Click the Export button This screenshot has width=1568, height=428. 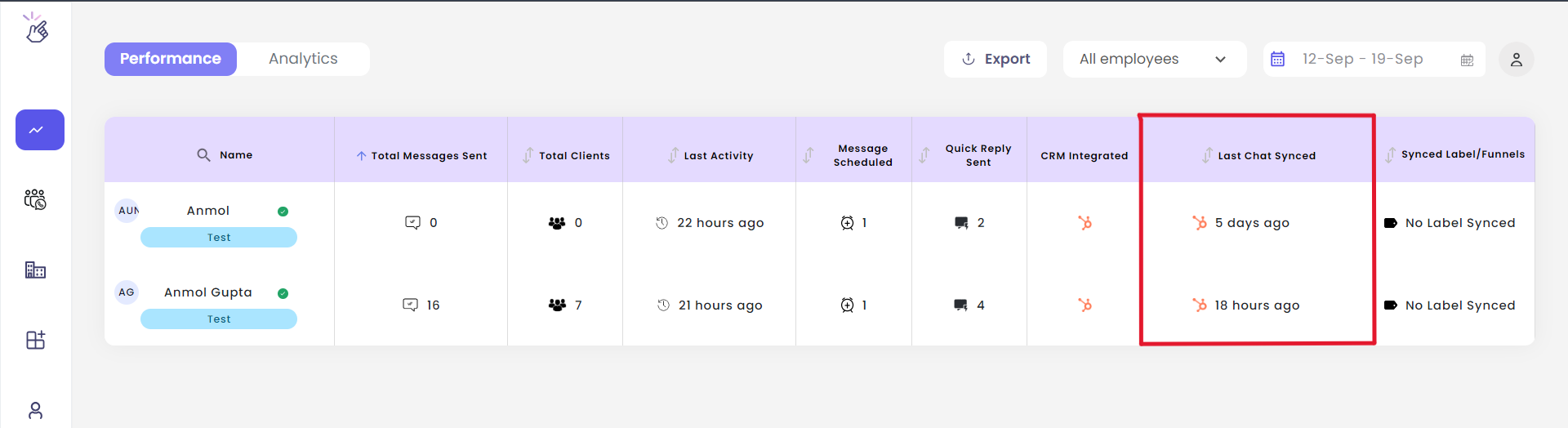[x=996, y=59]
